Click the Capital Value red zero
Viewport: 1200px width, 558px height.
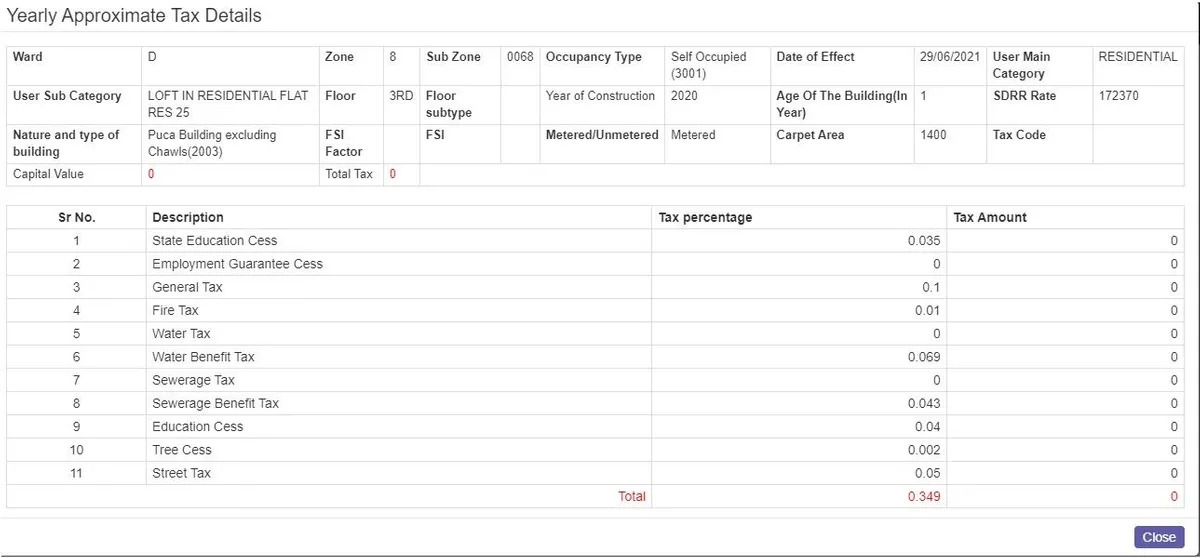coord(151,174)
